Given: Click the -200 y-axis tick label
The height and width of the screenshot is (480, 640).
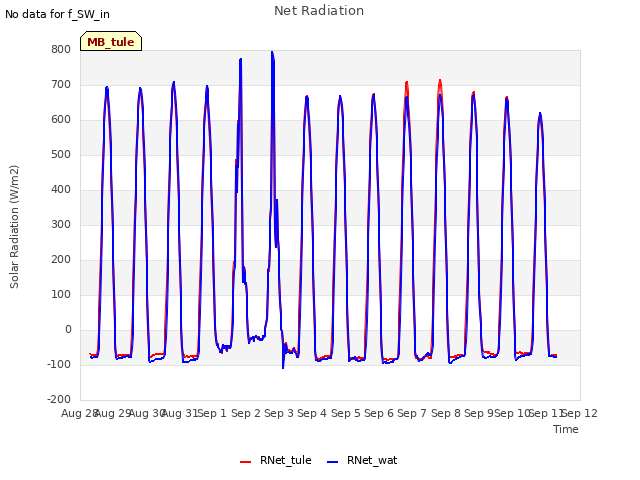Looking at the screenshot, I should [x=59, y=399].
